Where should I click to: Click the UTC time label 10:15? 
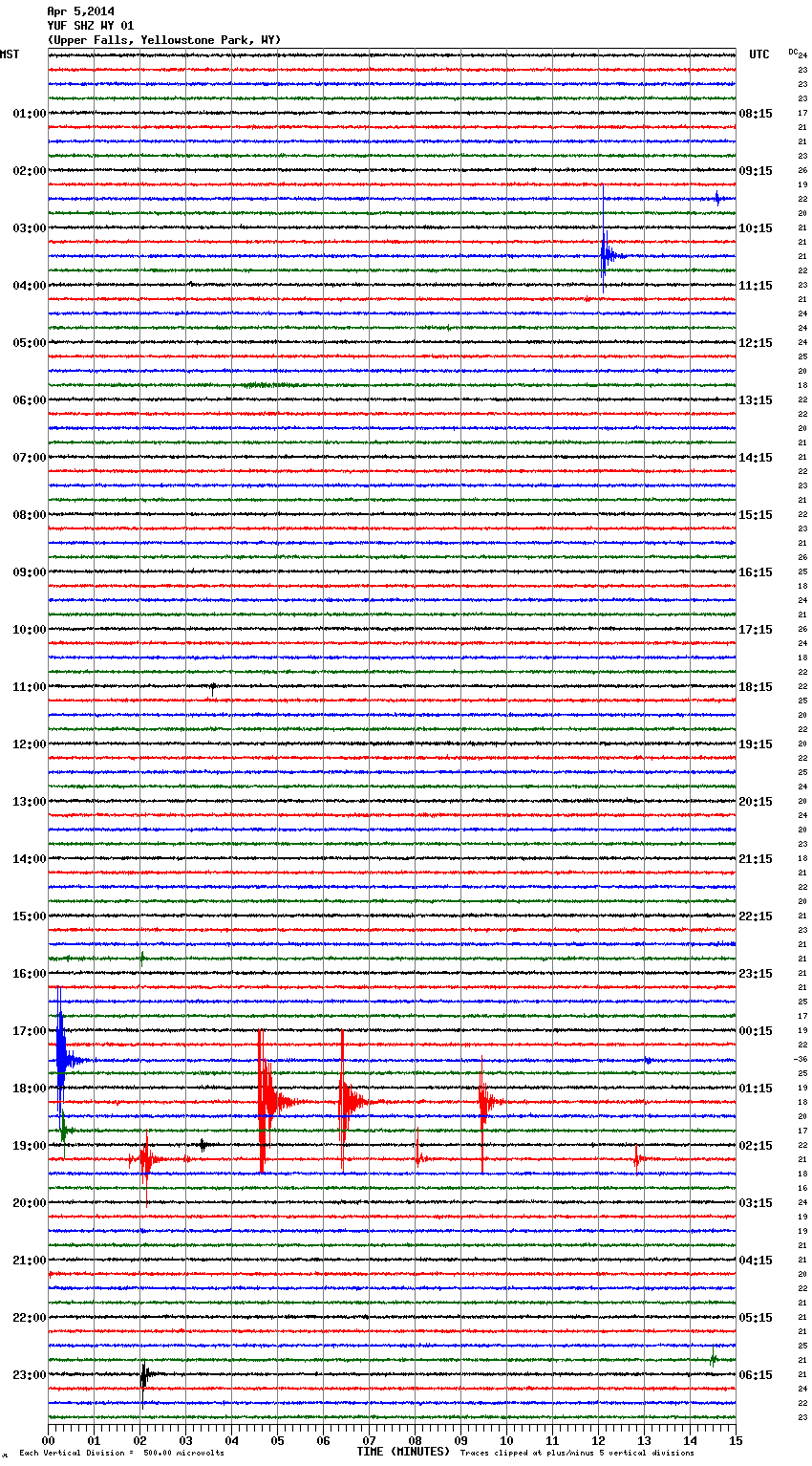click(x=756, y=228)
